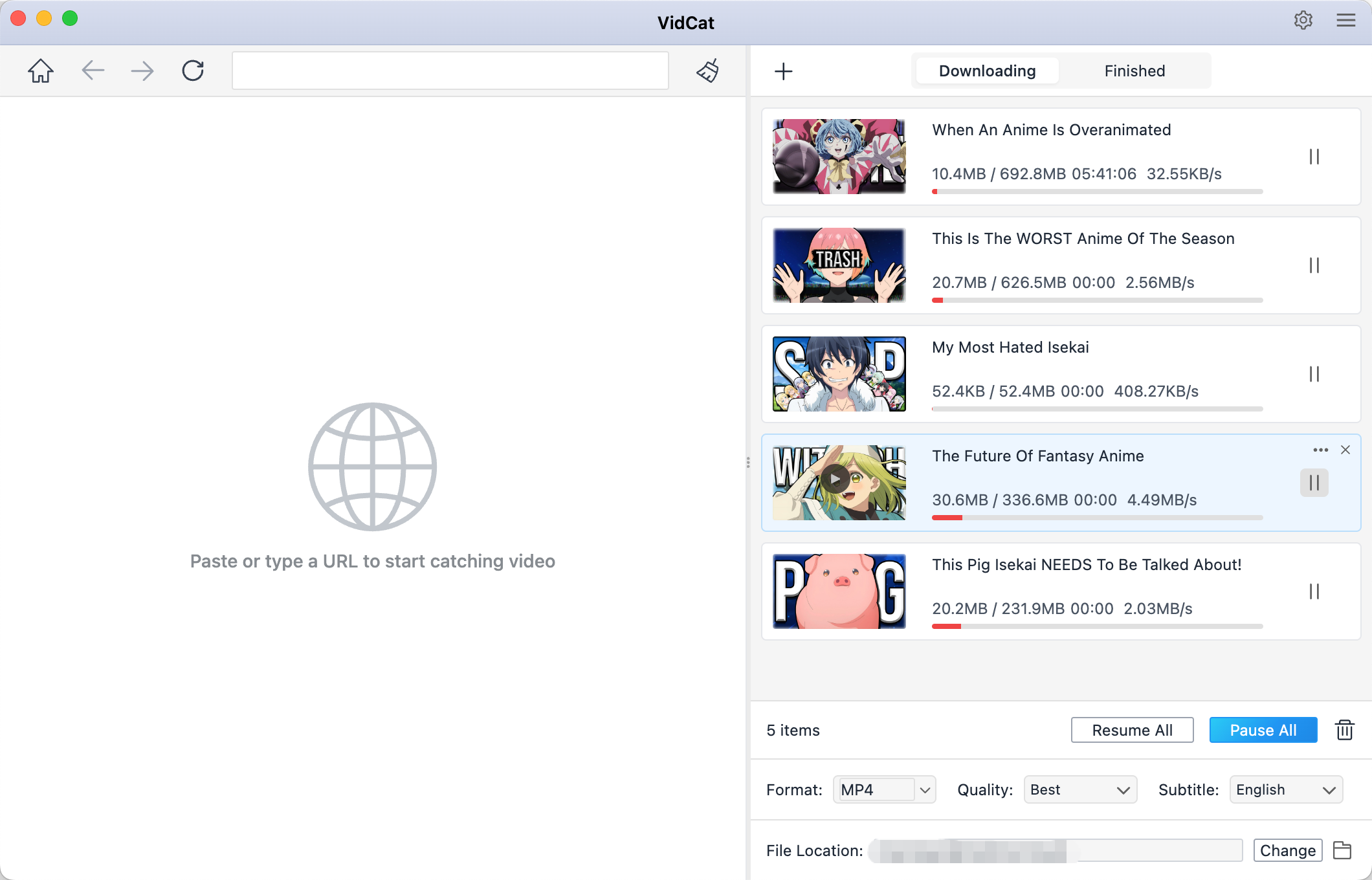This screenshot has height=880, width=1372.
Task: Navigate forward in the built-in browser
Action: click(142, 71)
